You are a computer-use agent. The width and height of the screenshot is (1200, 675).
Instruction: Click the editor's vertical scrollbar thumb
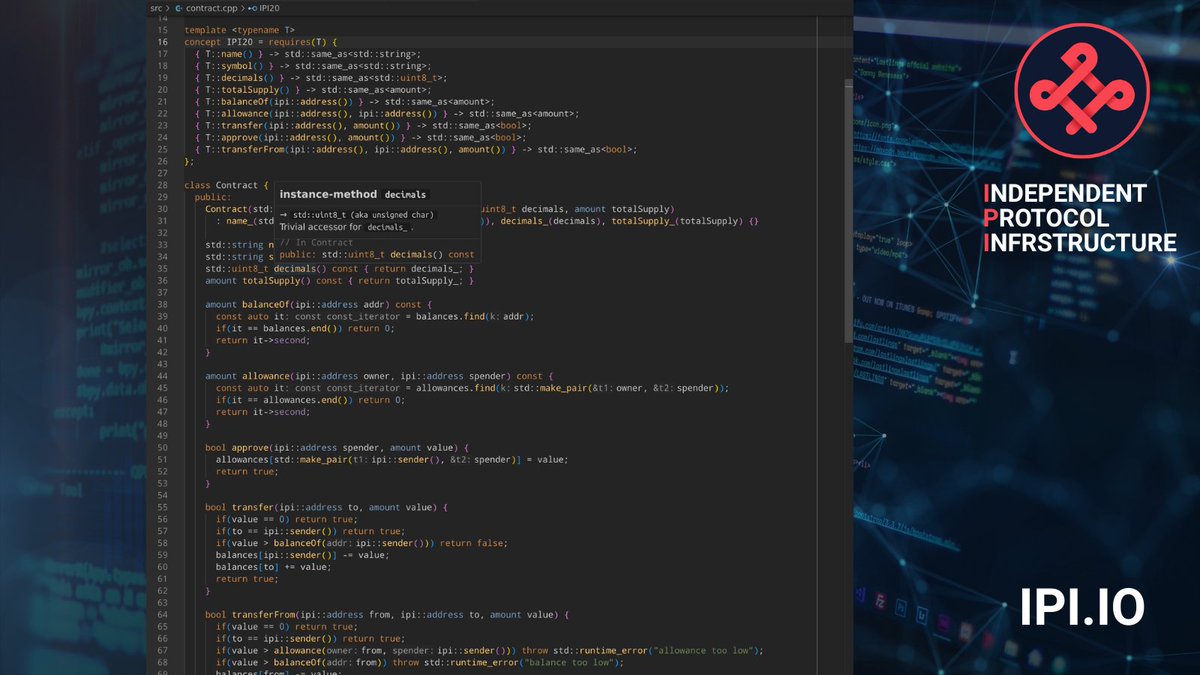click(x=849, y=213)
